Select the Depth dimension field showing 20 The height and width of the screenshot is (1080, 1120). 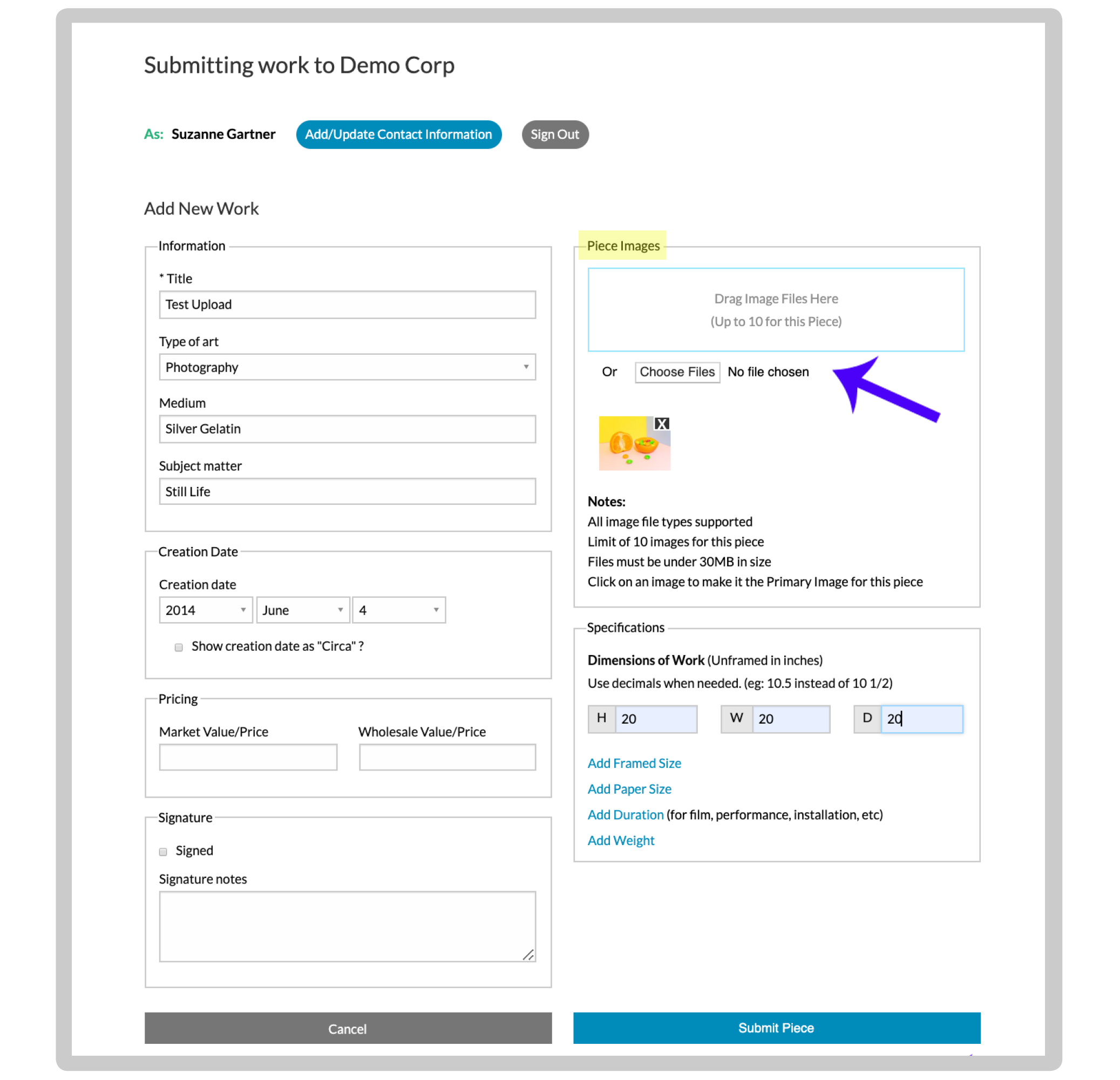(x=922, y=719)
